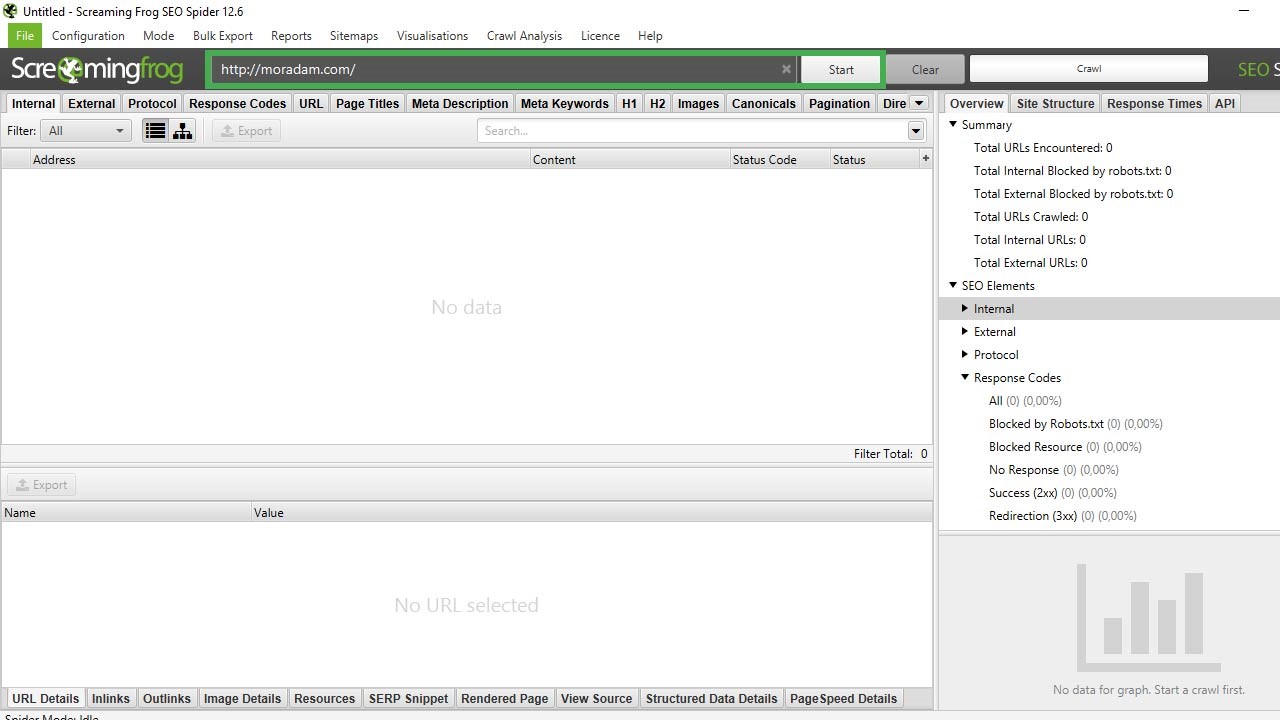1280x720 pixels.
Task: Switch to the Overview tab
Action: point(976,103)
